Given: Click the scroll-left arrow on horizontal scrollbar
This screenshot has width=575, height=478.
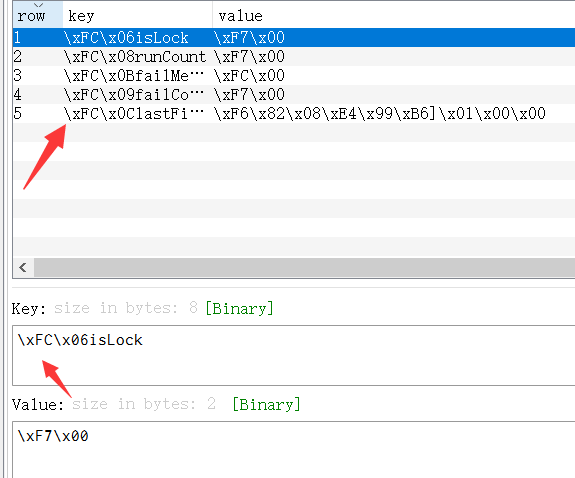Looking at the screenshot, I should (23, 267).
